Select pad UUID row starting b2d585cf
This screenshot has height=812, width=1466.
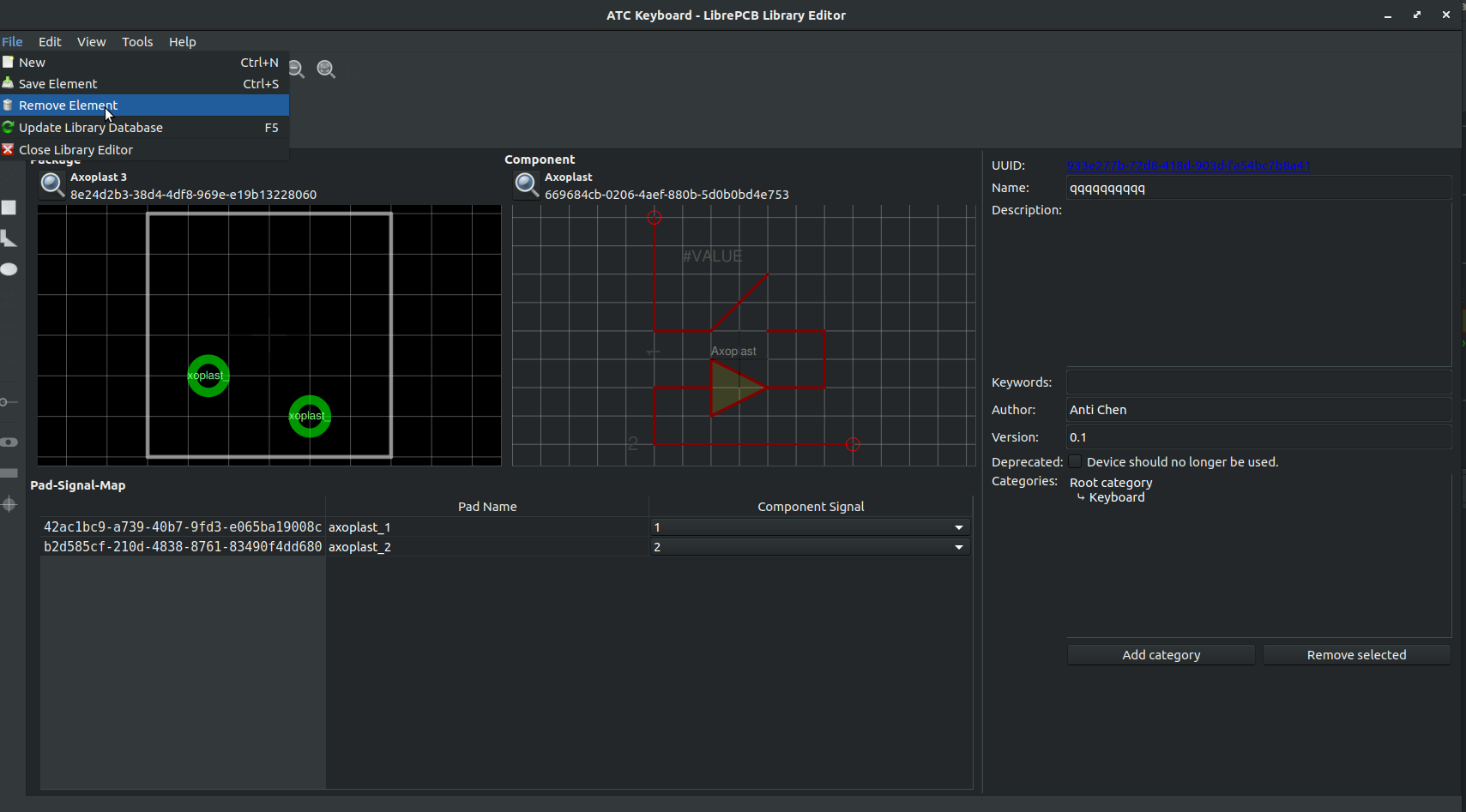[x=183, y=547]
